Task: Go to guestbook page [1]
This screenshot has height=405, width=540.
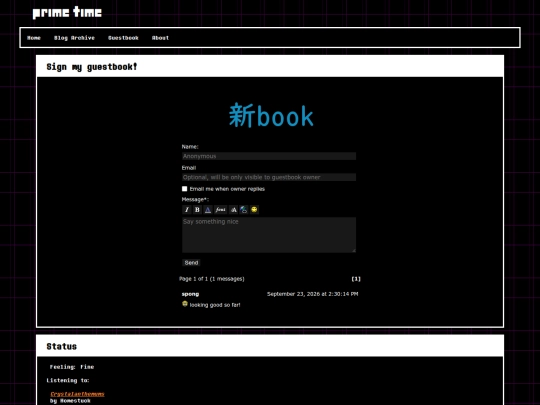Action: pos(356,279)
